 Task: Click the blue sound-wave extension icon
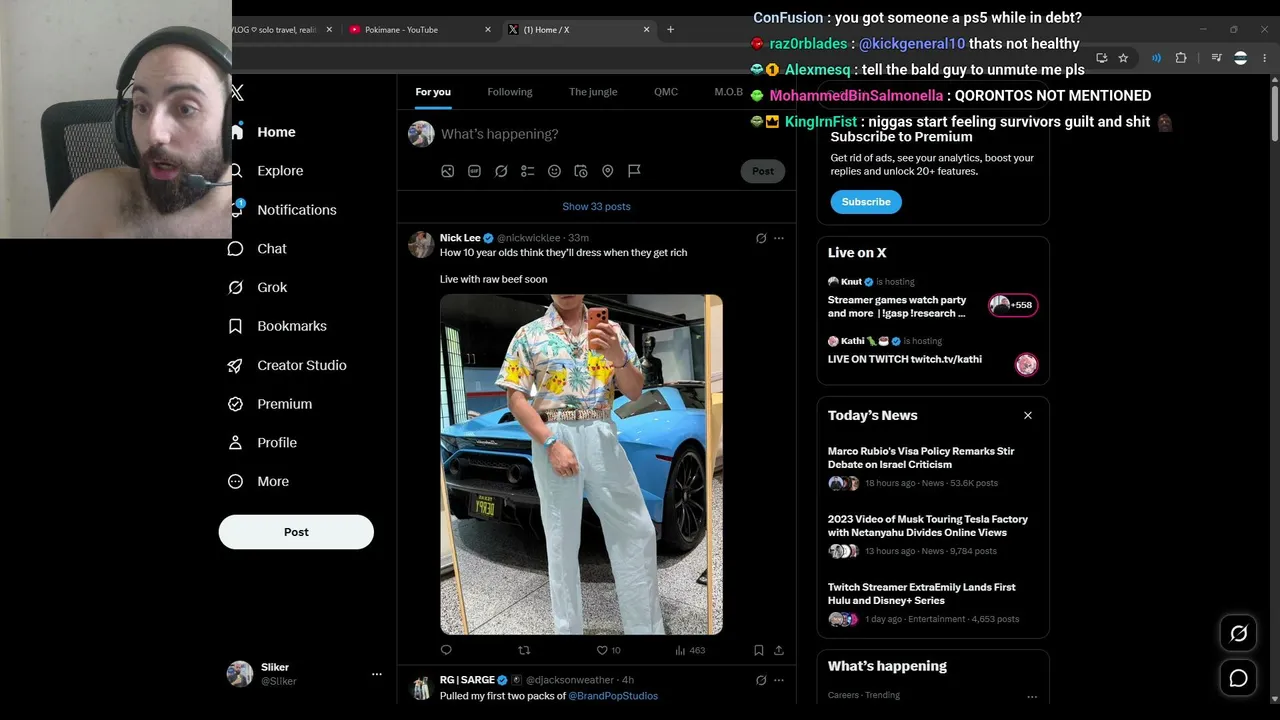1156,58
